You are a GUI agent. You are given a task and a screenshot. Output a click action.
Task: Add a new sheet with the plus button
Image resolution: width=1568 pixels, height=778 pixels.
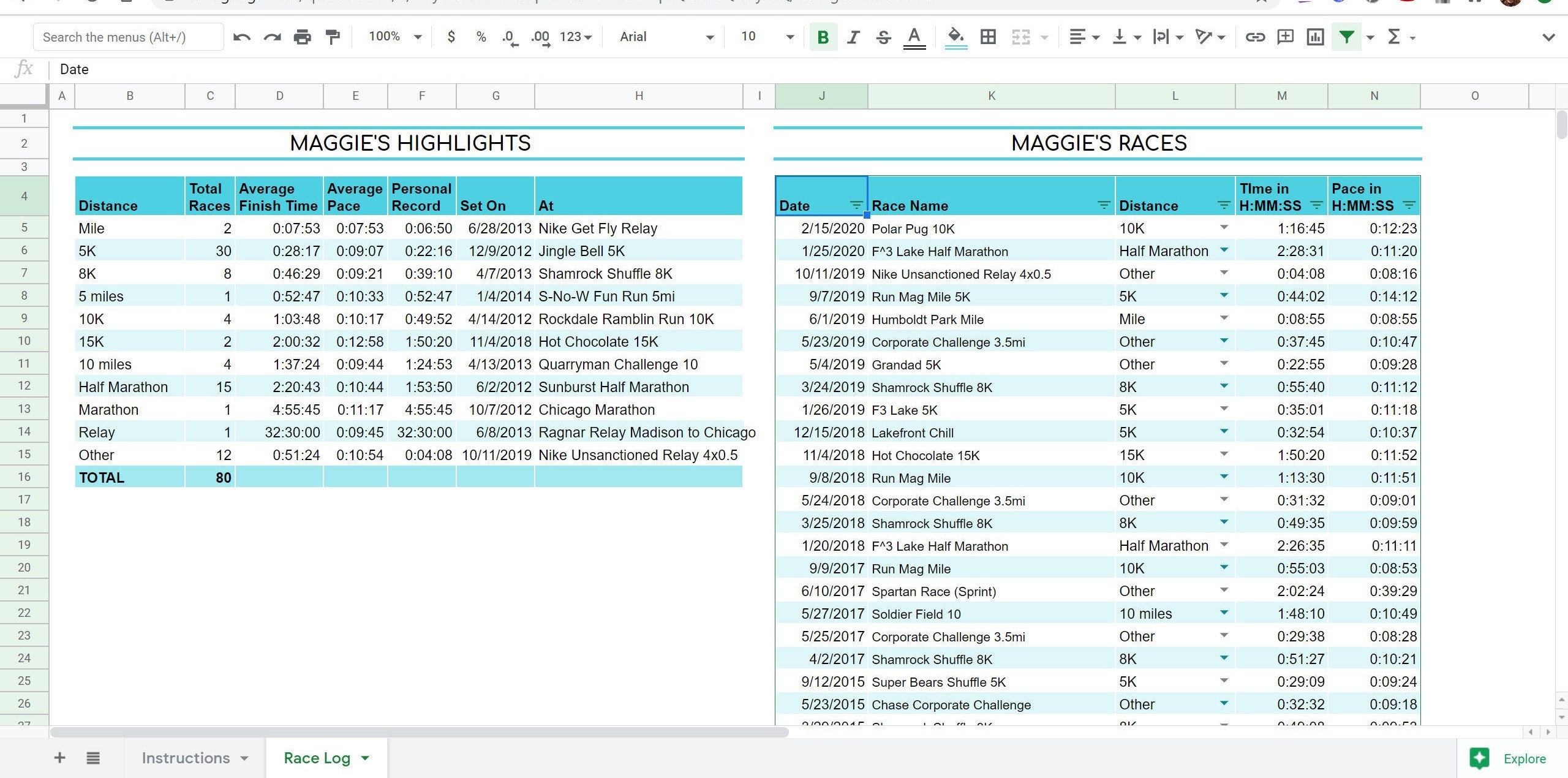click(x=59, y=758)
